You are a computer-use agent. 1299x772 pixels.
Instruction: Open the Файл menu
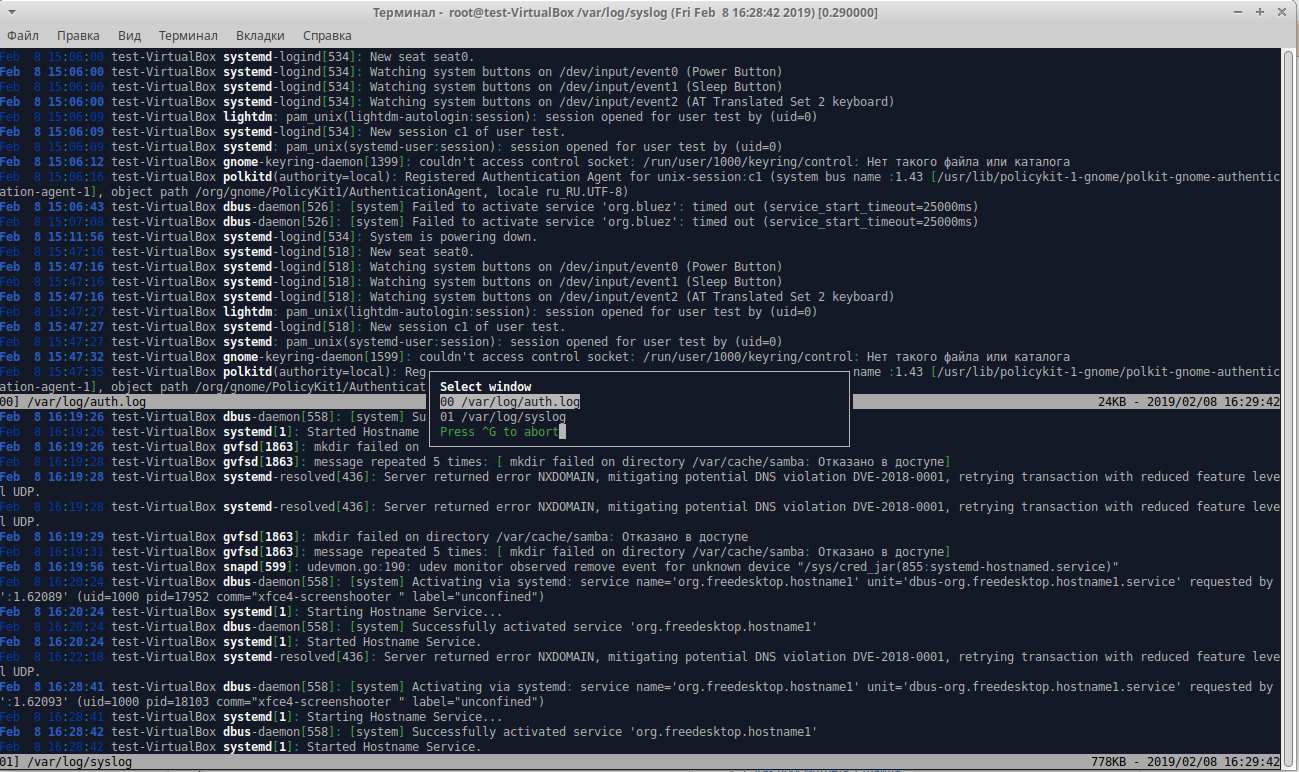click(23, 35)
